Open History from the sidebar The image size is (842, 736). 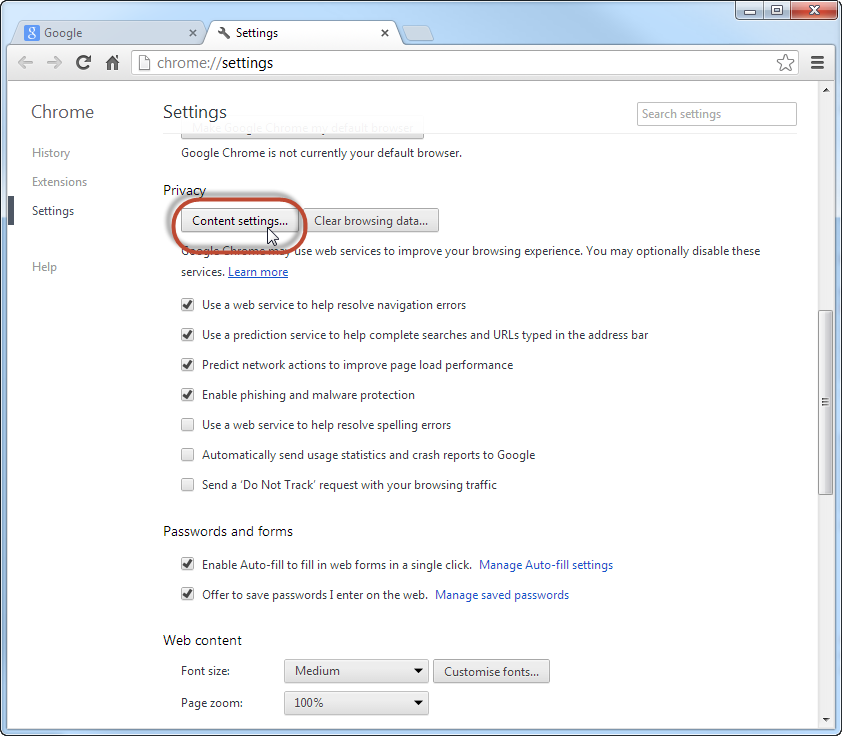[x=51, y=153]
